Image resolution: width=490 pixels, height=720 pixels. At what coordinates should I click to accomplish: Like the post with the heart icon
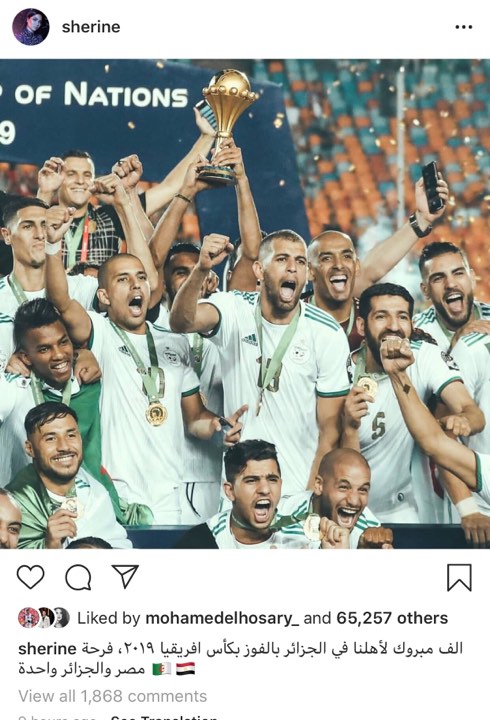(31, 577)
